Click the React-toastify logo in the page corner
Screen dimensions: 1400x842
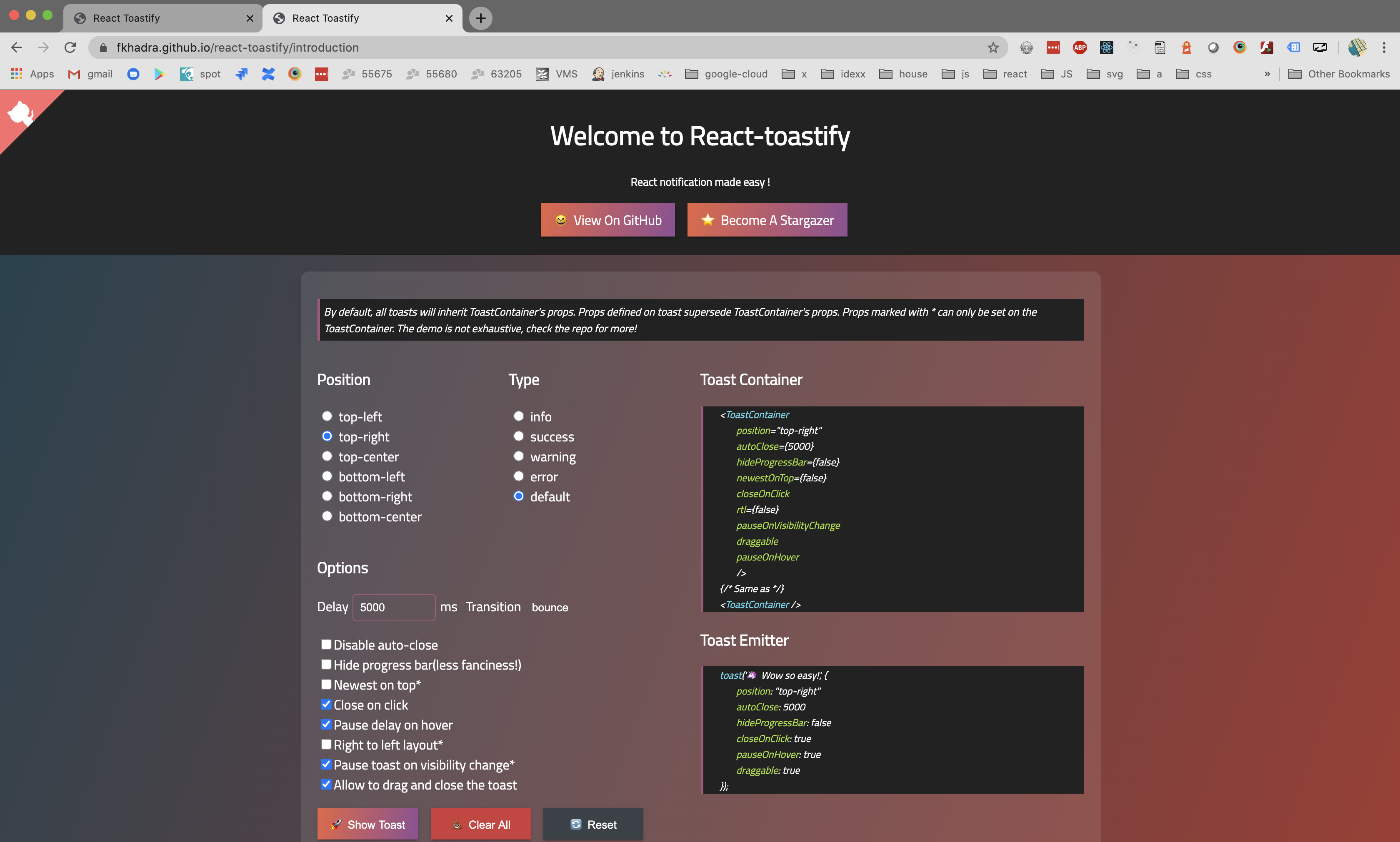click(20, 114)
